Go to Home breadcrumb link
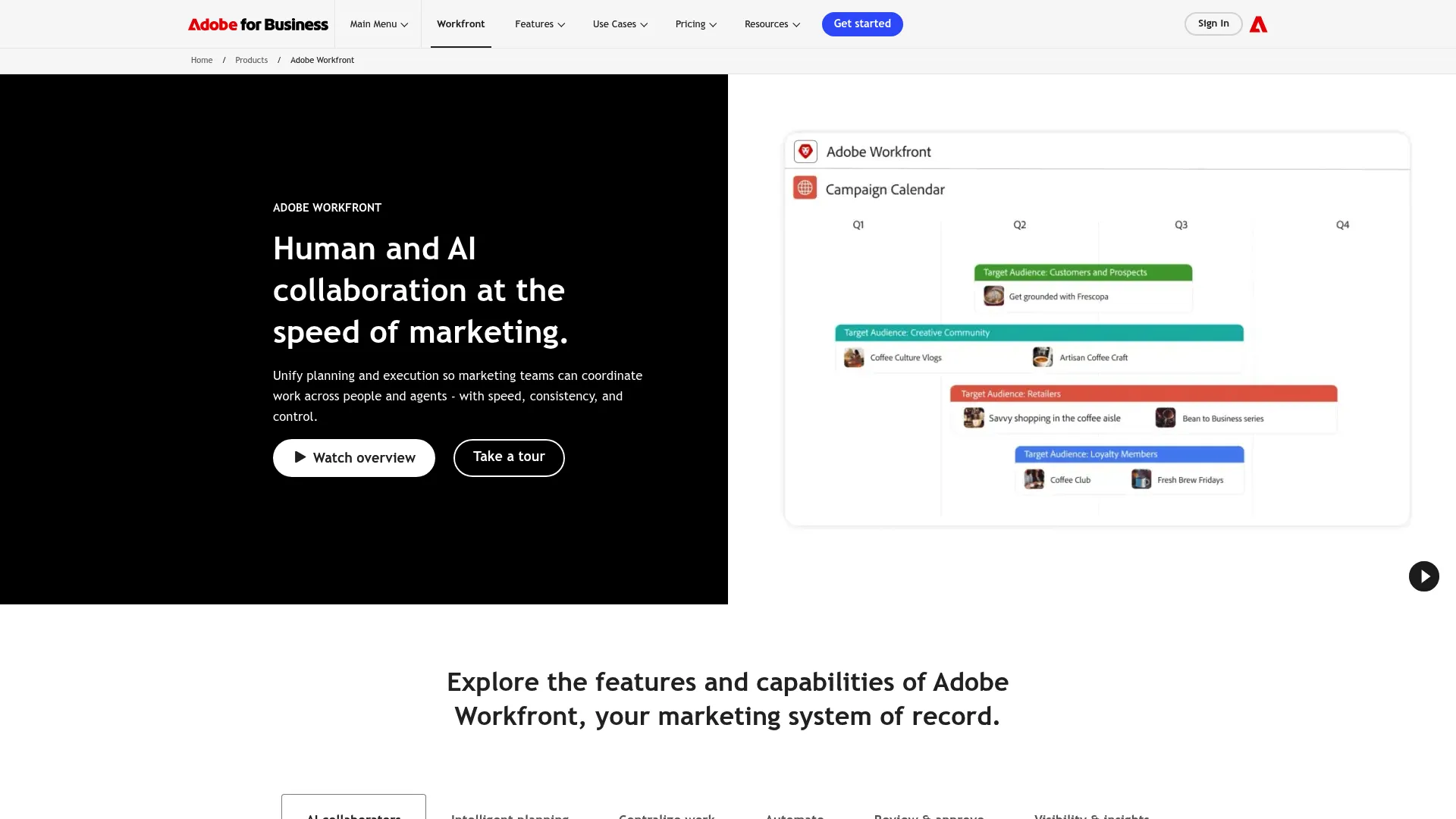1456x819 pixels. click(x=202, y=60)
